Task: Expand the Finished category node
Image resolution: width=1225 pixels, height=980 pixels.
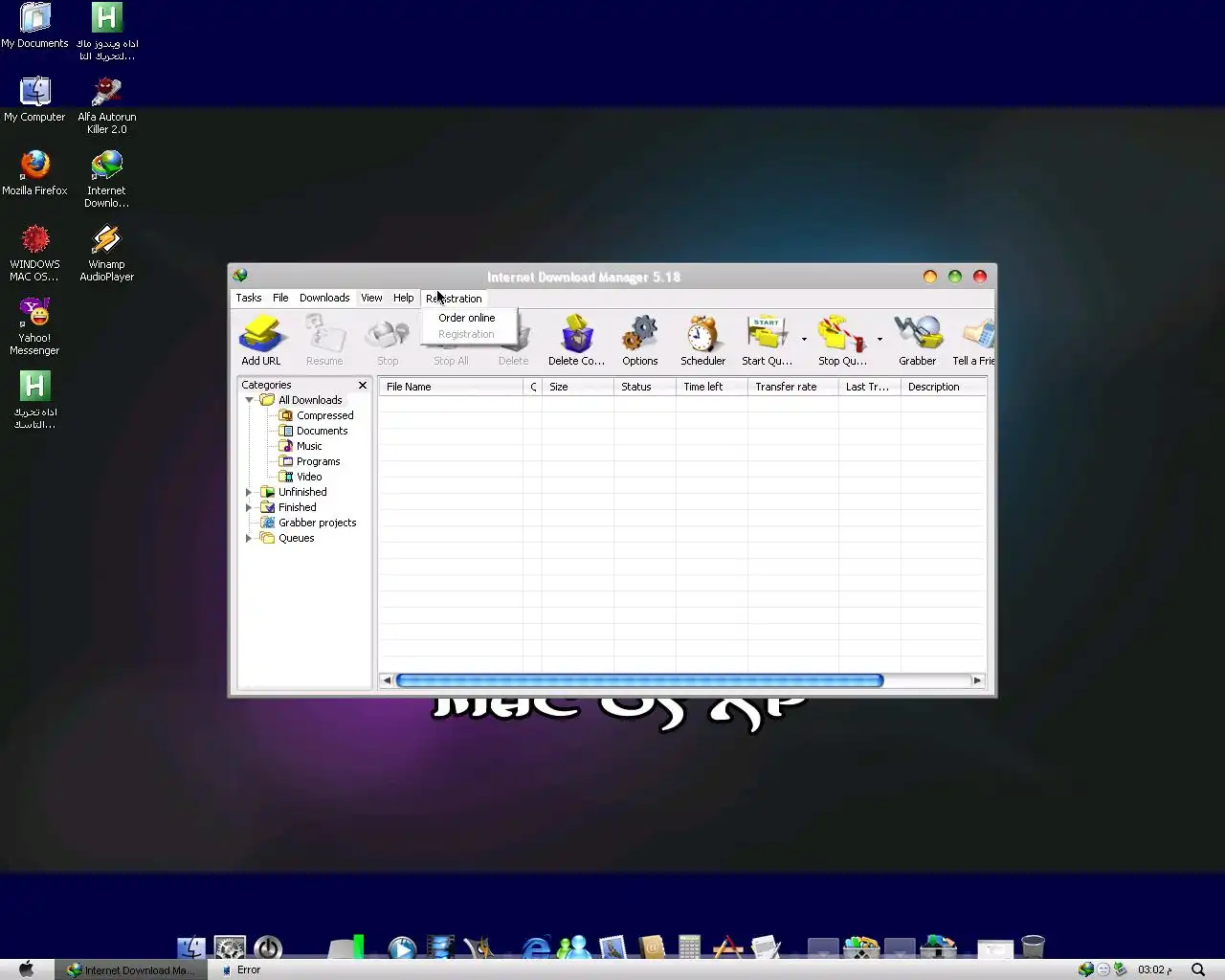Action: [250, 507]
